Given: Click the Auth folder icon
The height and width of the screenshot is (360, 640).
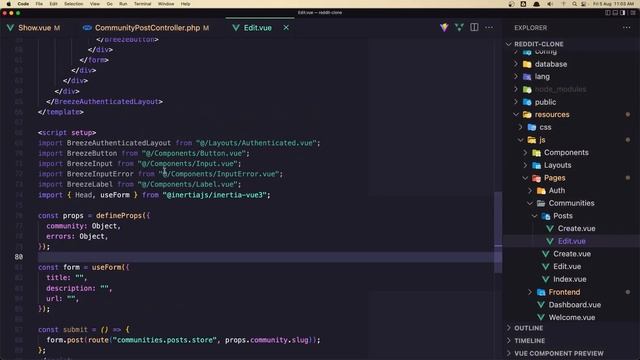Looking at the screenshot, I should point(541,191).
